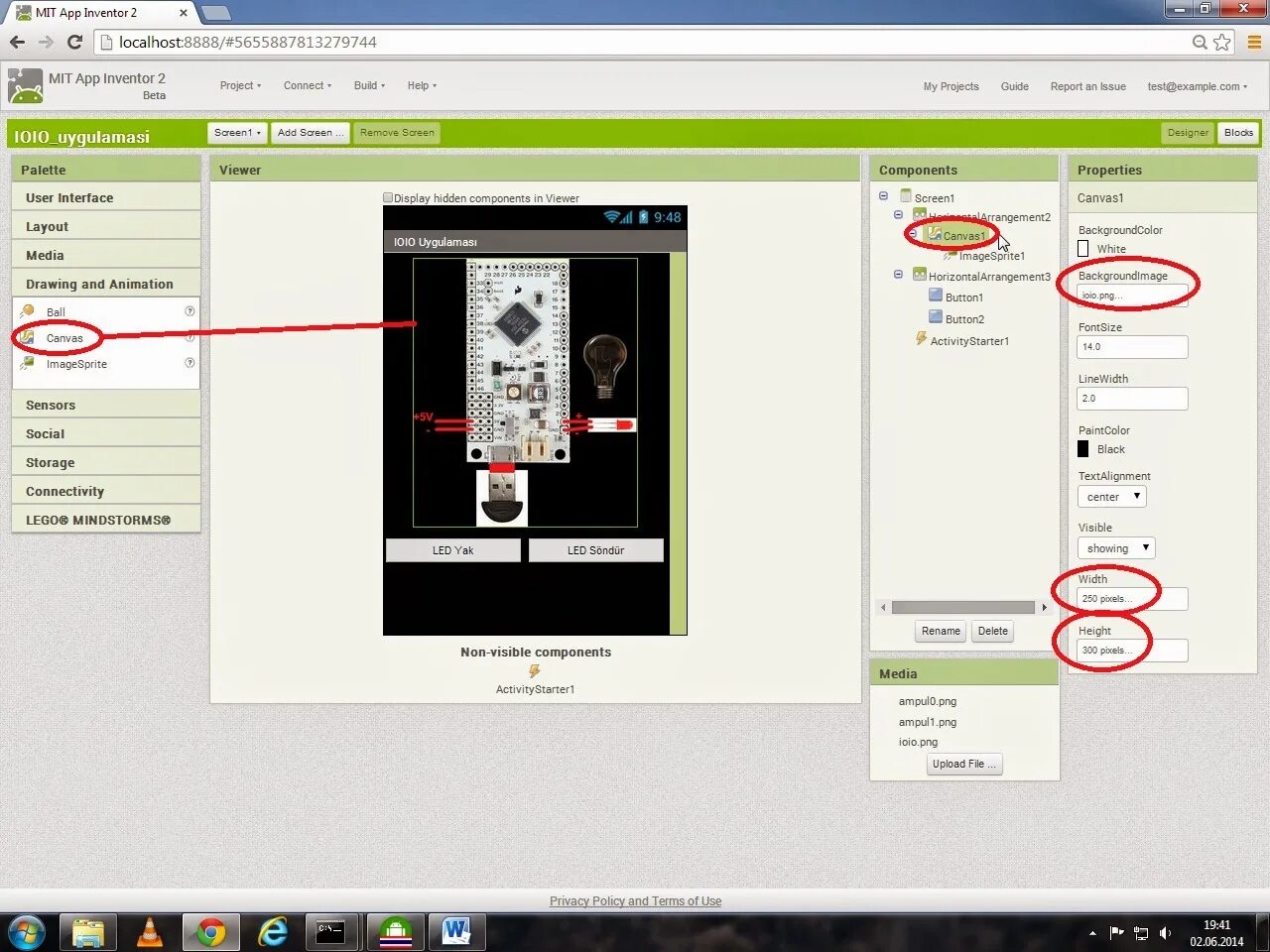
Task: Click the MIT App Inventor android logo
Action: (25, 87)
